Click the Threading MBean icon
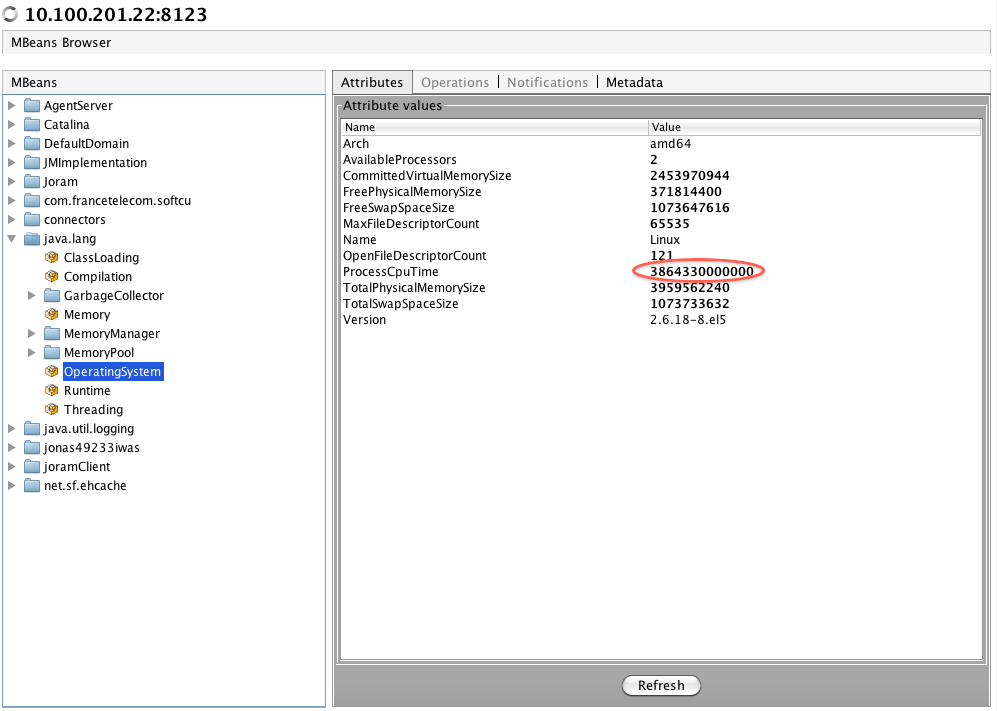 (51, 410)
